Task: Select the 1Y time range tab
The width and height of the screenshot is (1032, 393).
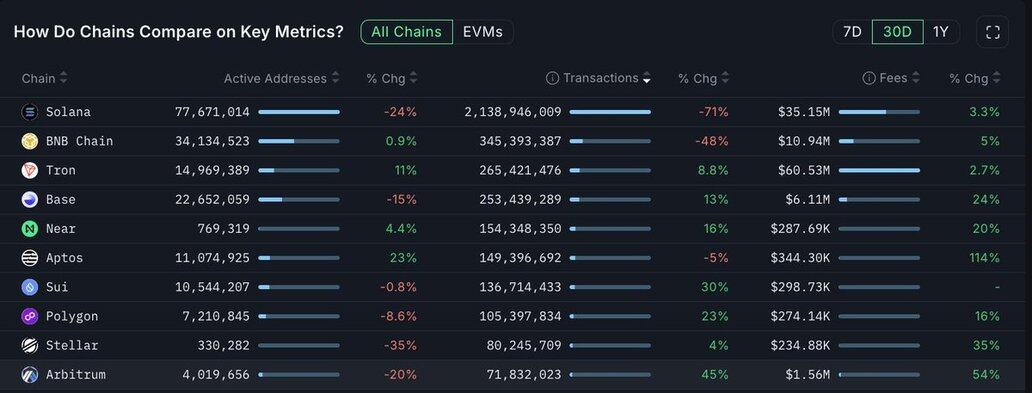Action: [x=941, y=32]
